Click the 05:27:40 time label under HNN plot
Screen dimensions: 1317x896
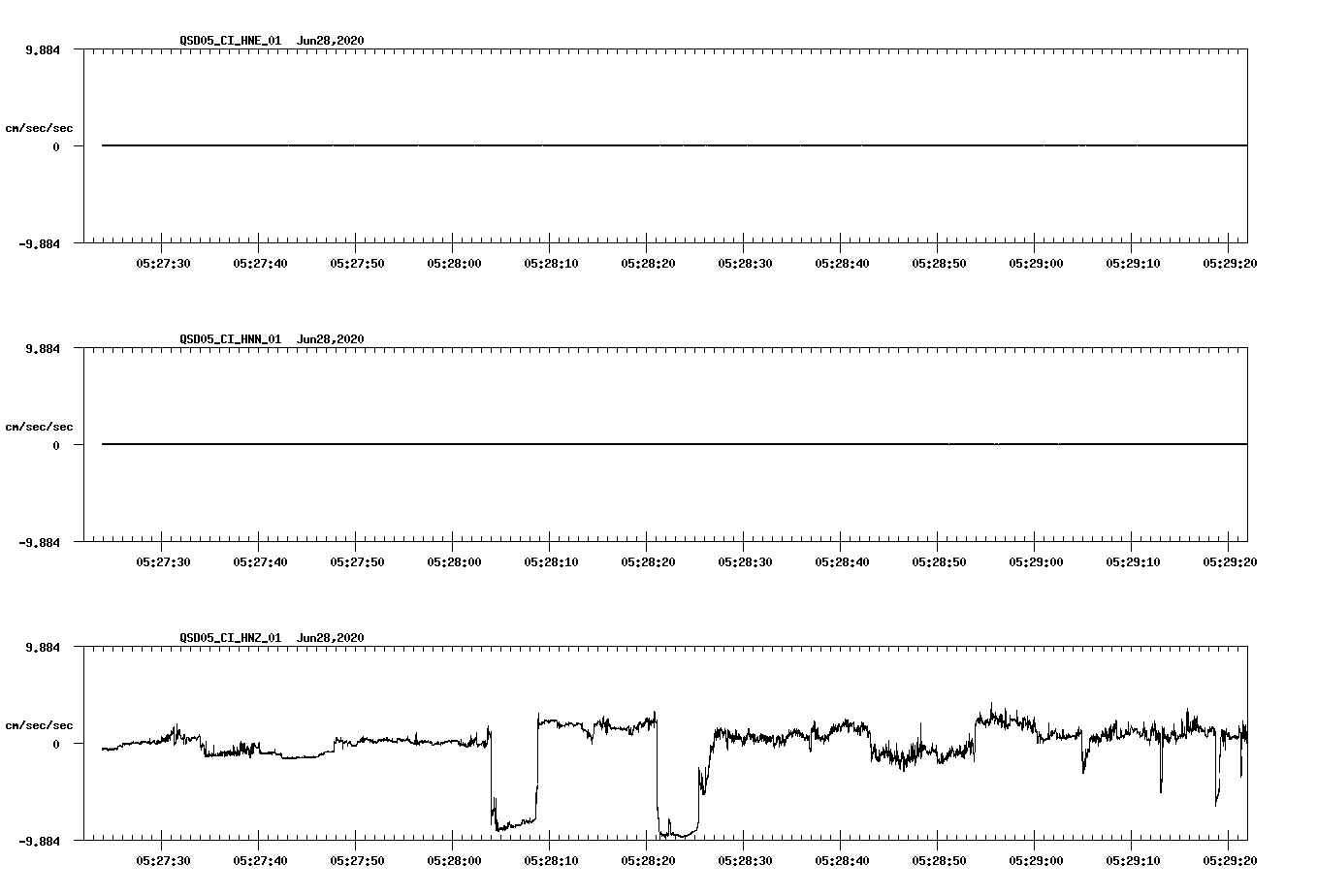pos(260,561)
